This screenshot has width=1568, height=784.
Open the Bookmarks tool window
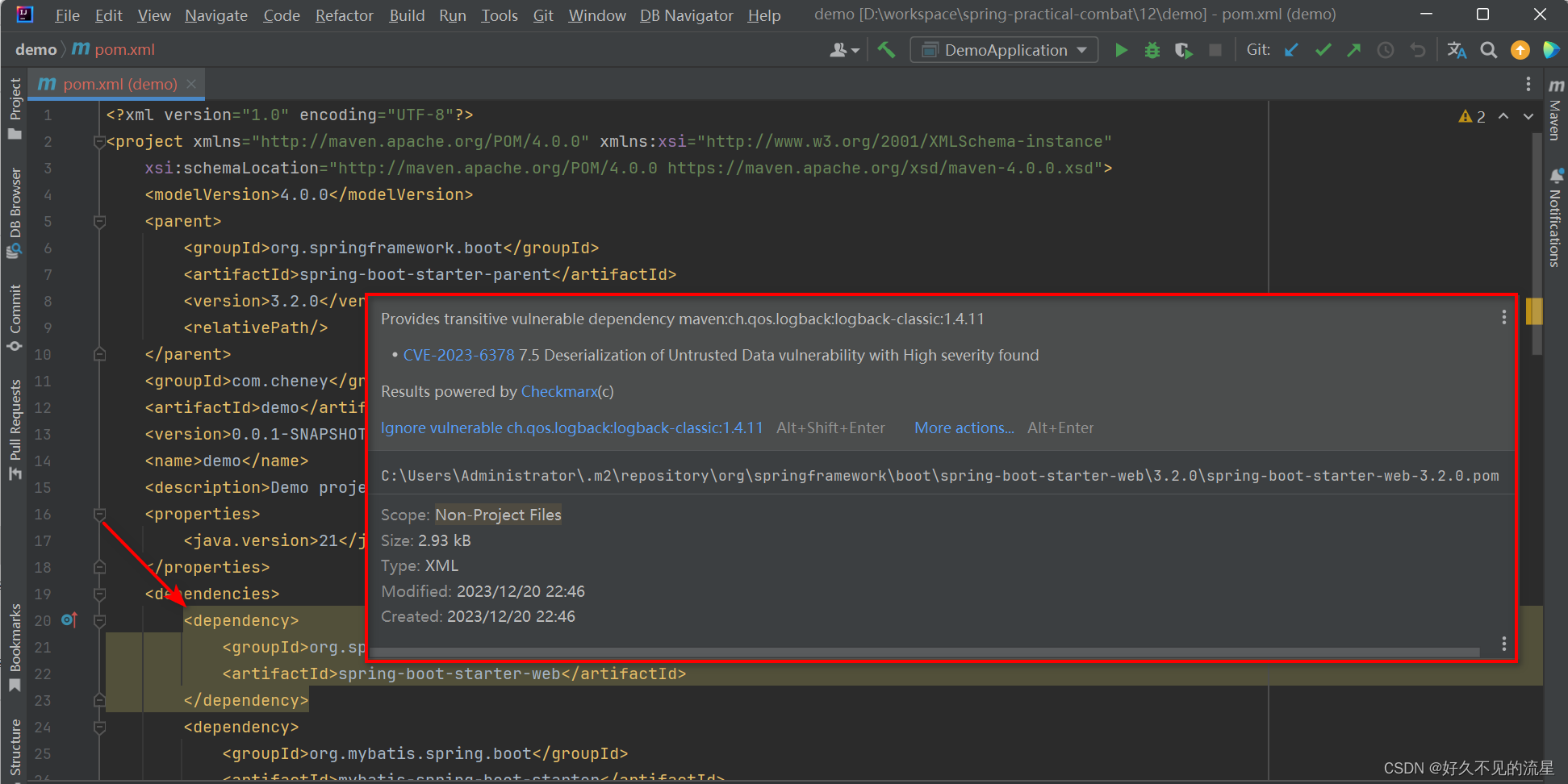tap(15, 648)
